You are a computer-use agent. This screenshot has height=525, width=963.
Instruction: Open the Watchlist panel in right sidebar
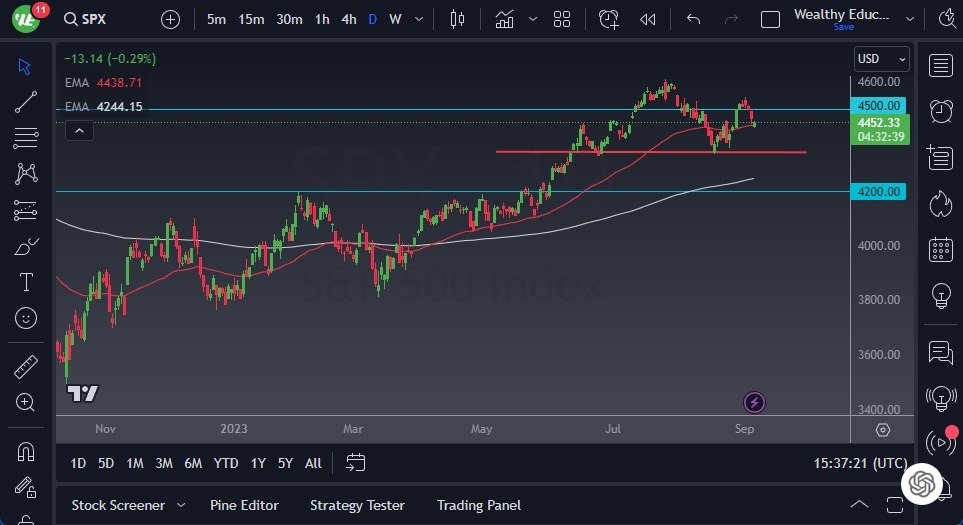pyautogui.click(x=940, y=66)
